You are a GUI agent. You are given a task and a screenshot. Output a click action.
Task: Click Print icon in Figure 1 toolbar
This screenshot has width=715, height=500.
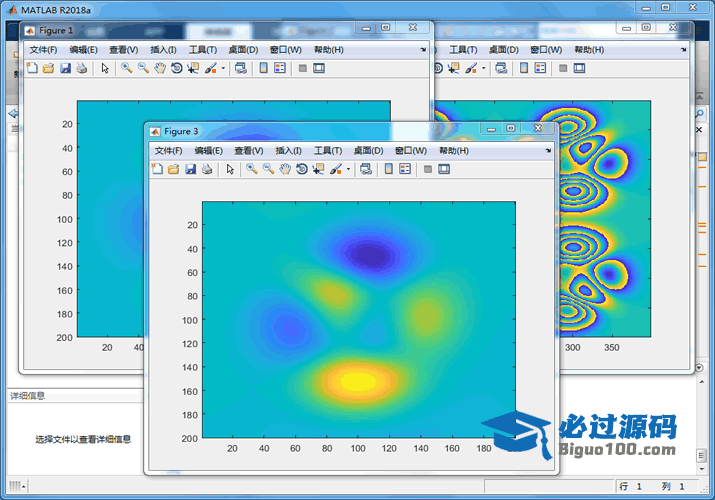[81, 68]
